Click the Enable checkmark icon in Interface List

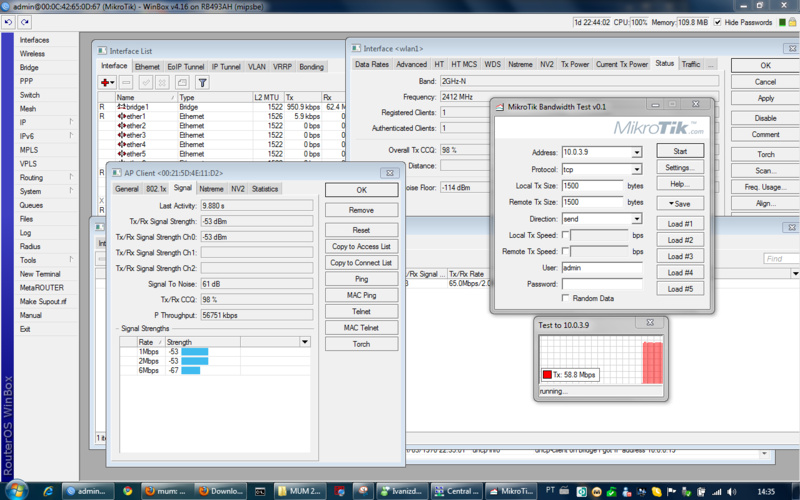[x=145, y=83]
